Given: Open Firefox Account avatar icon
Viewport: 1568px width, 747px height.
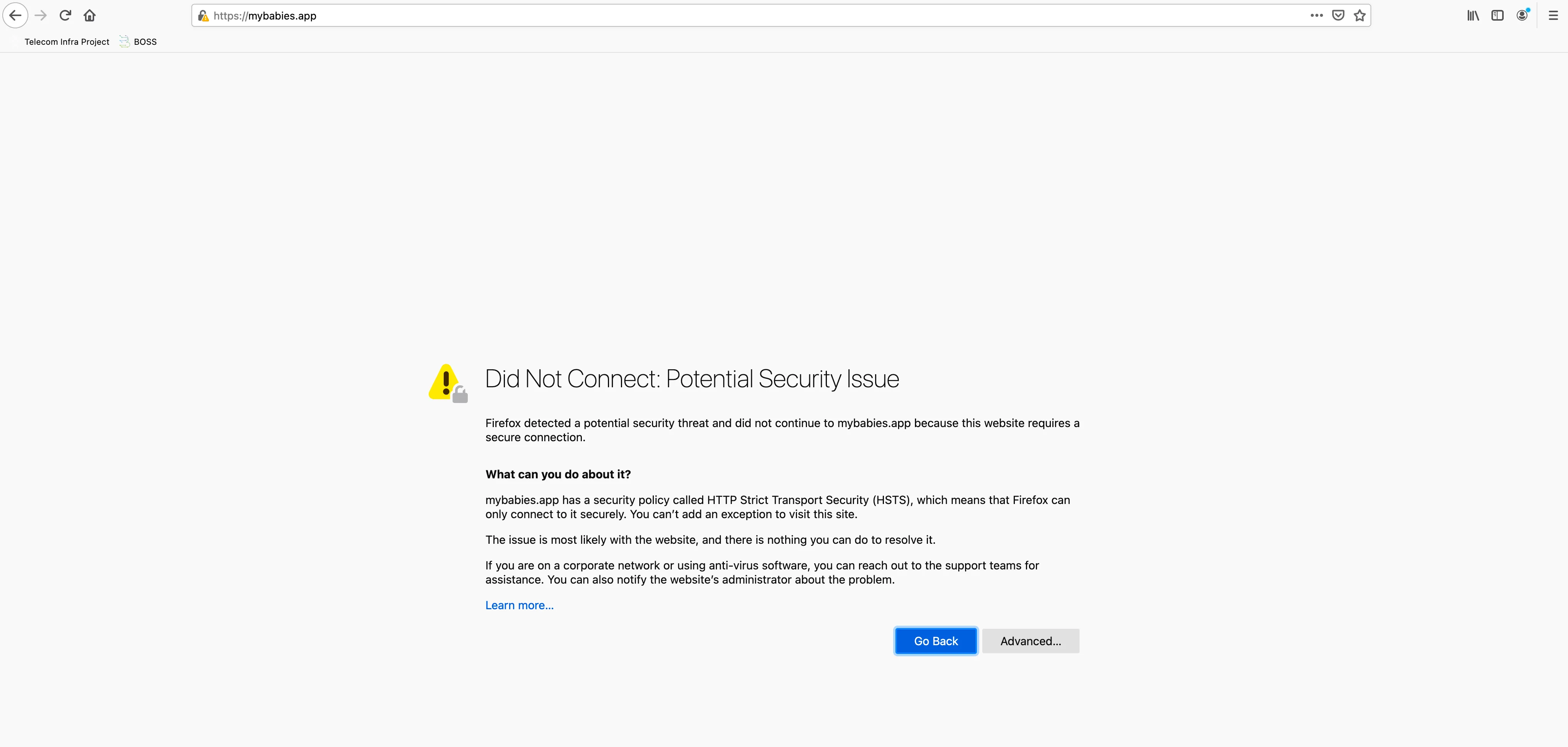Looking at the screenshot, I should pos(1522,16).
